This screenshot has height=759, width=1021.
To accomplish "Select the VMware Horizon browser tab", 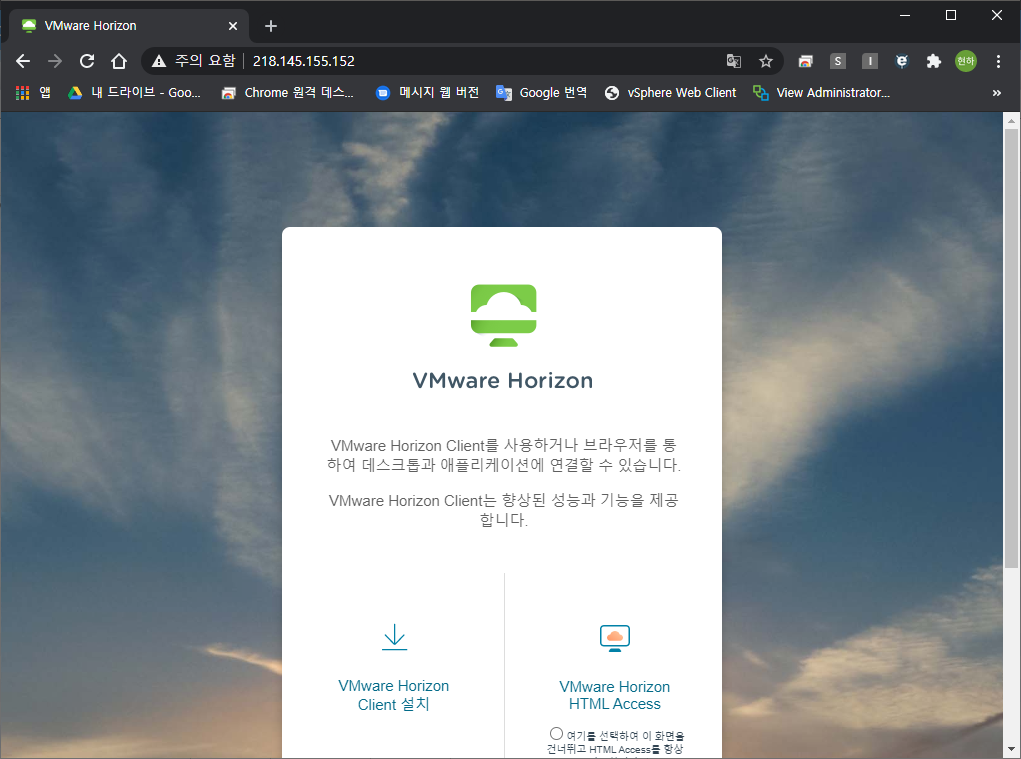I will click(x=128, y=26).
